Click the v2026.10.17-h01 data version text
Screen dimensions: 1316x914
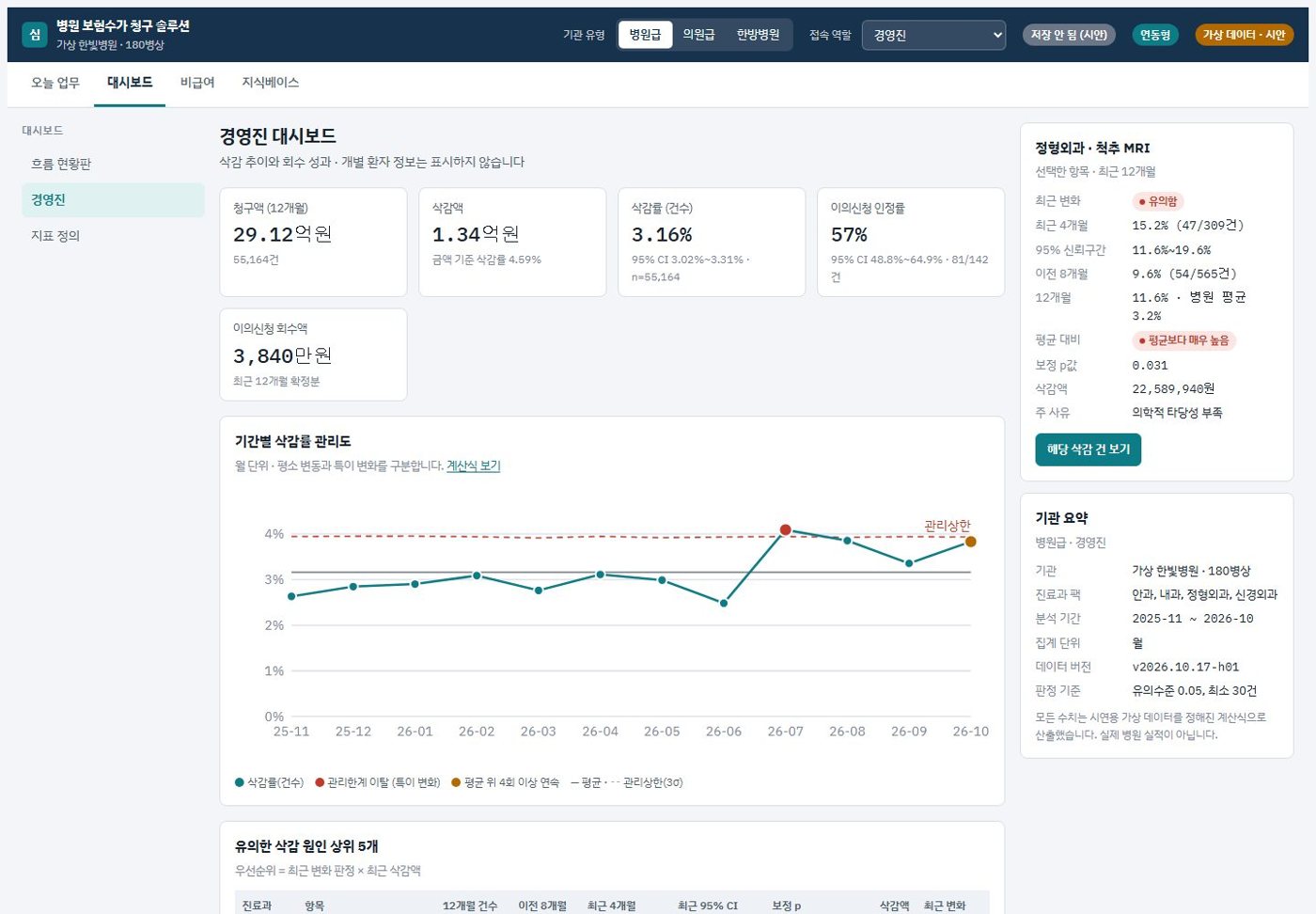pos(1185,667)
